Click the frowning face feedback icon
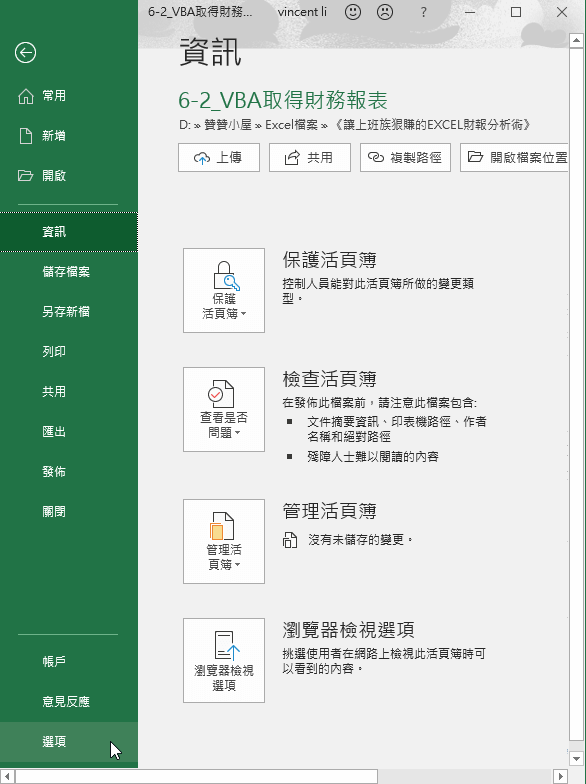 coord(385,12)
